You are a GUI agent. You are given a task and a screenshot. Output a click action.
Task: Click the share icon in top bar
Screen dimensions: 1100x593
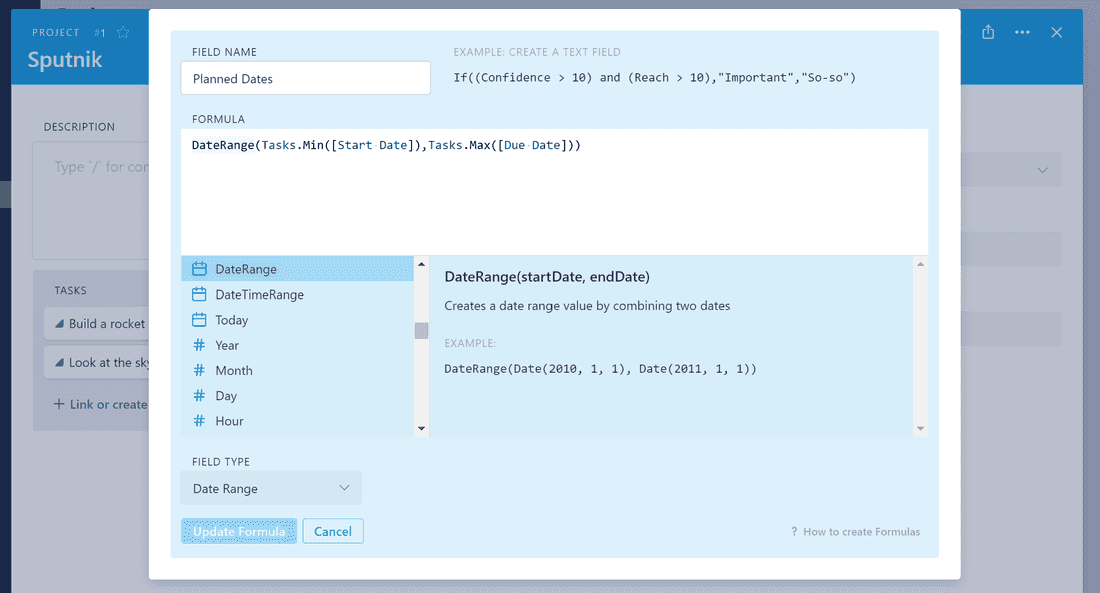[988, 32]
